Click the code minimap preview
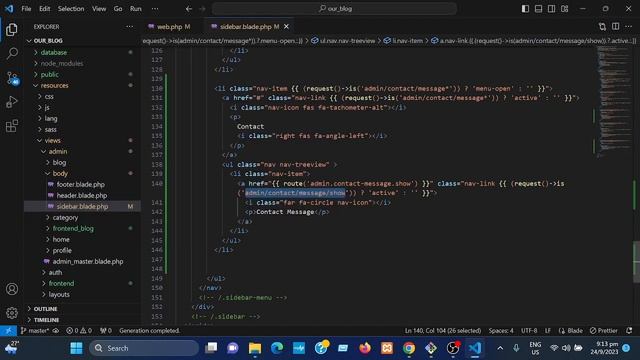Viewport: 640px width, 360px height. coord(614,102)
